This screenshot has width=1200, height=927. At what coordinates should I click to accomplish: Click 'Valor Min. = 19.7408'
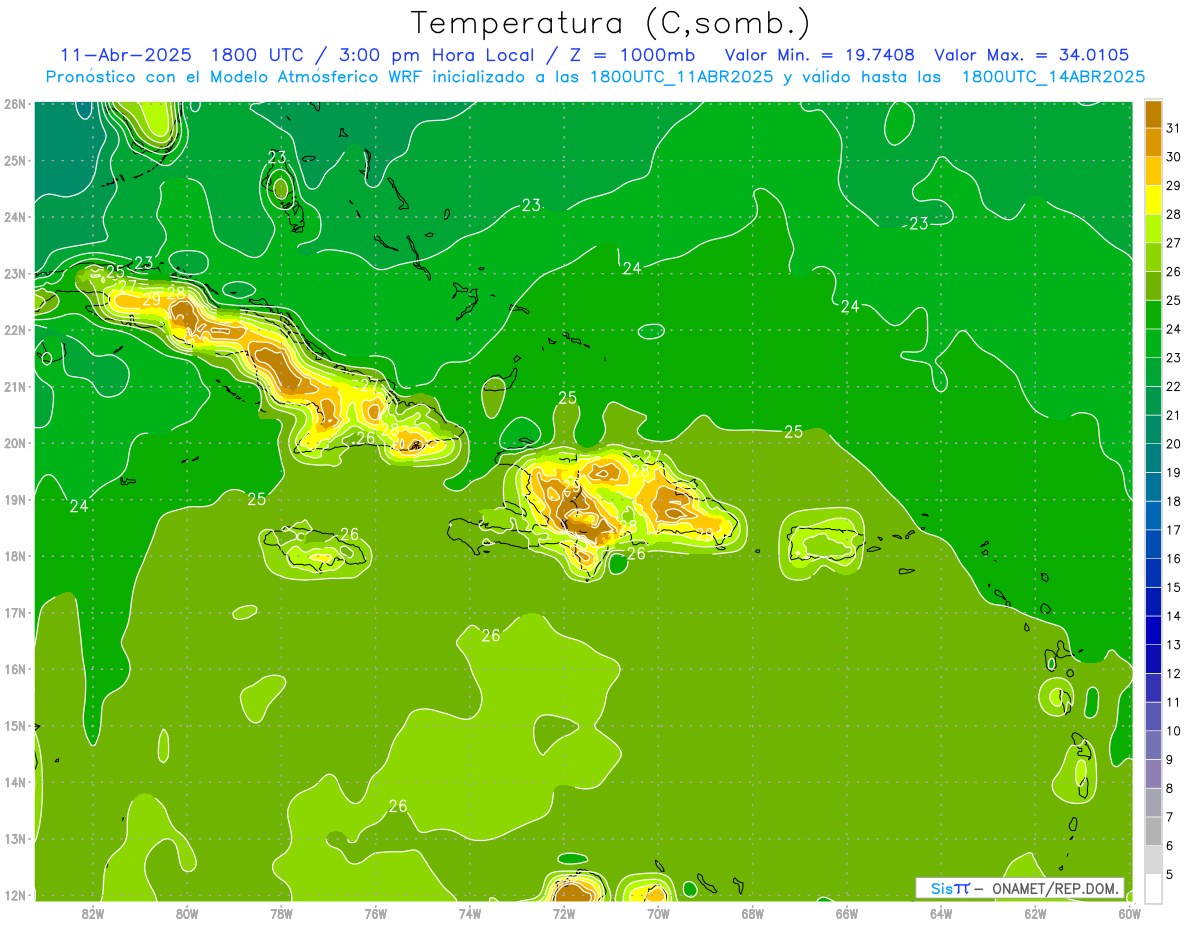[x=822, y=55]
